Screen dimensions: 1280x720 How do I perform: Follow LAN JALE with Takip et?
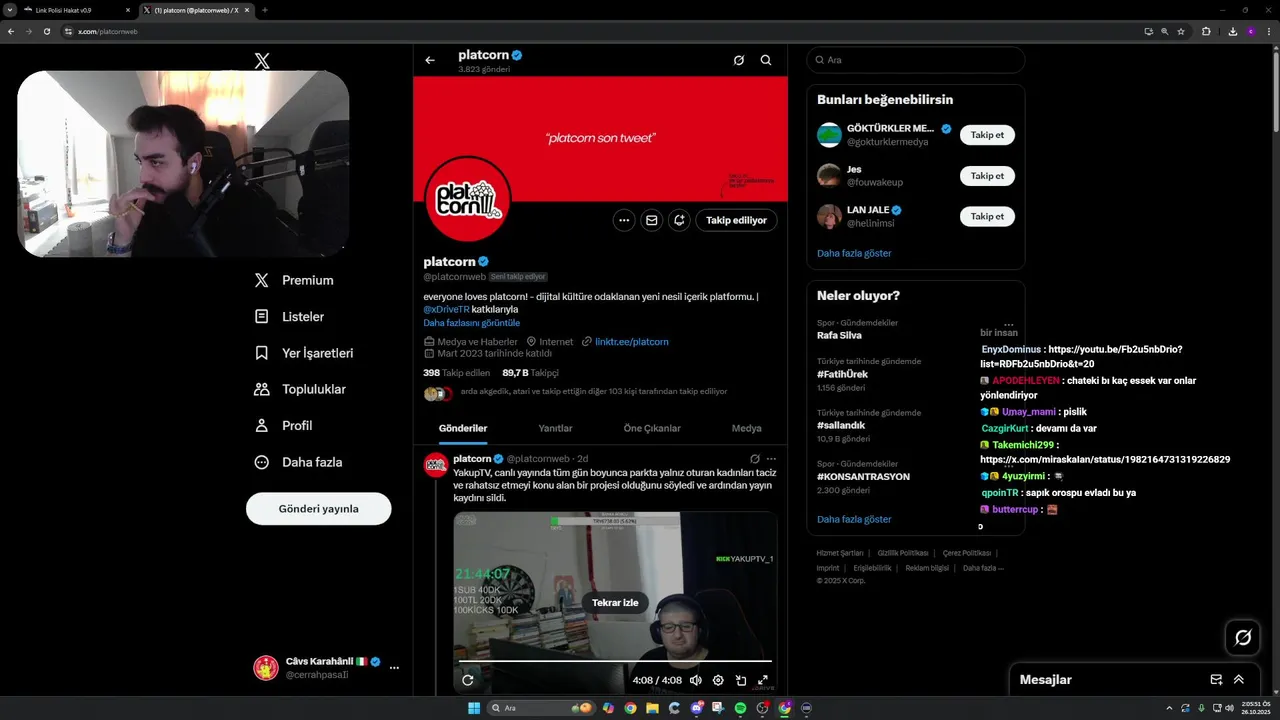(987, 216)
